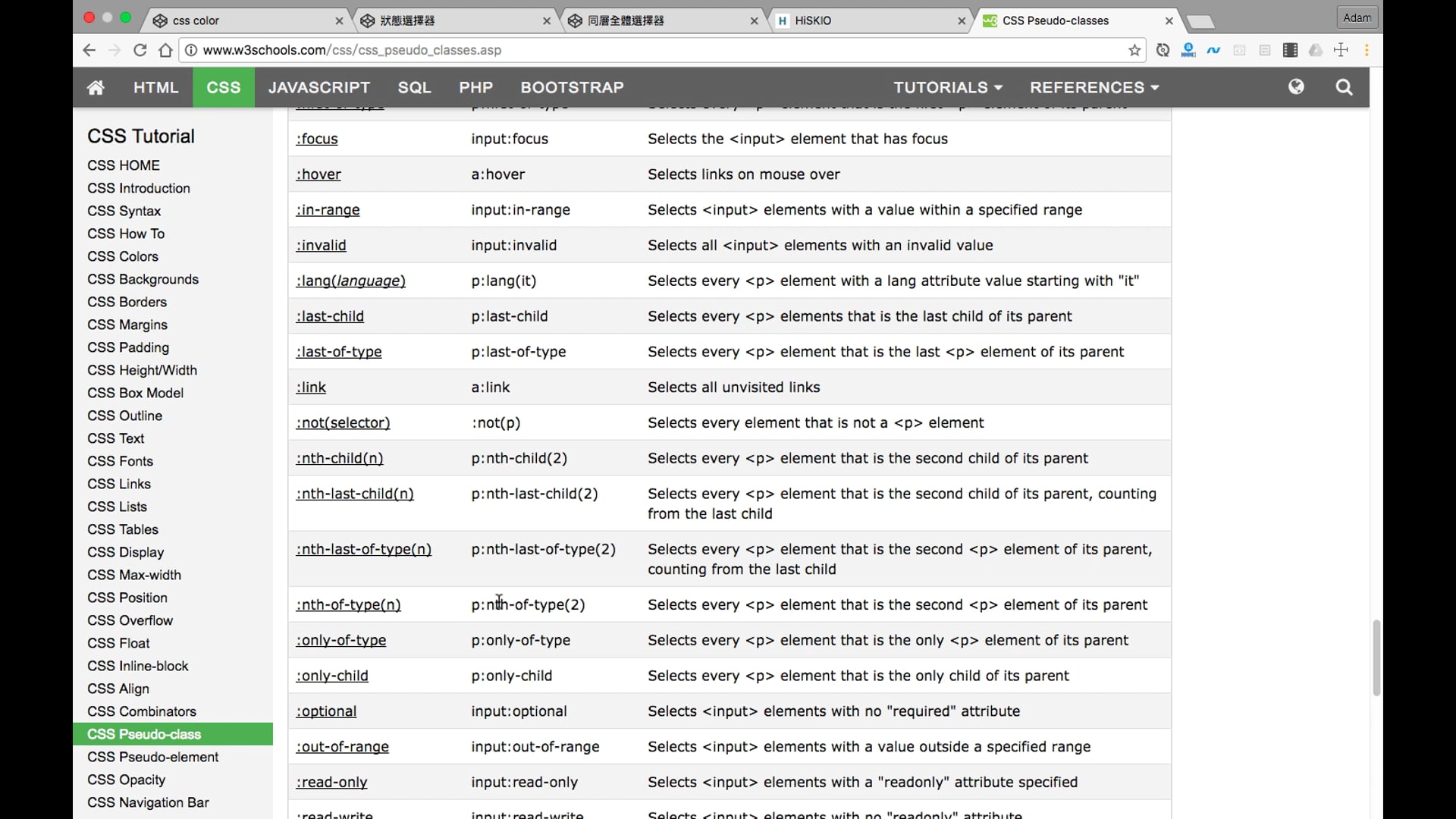Click the W3Schools home icon
1456x819 pixels.
click(x=96, y=87)
